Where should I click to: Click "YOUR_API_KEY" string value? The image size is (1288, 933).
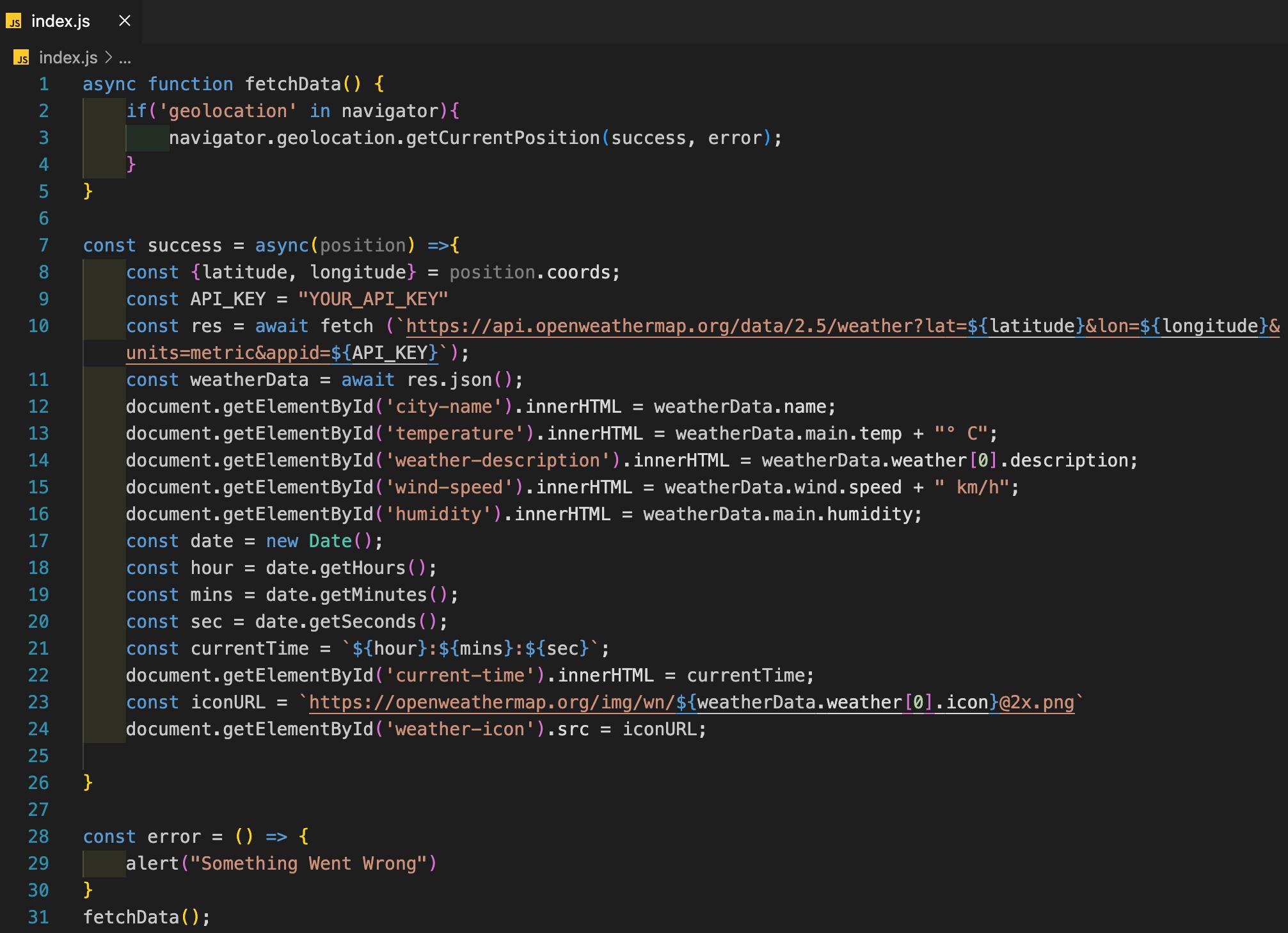(x=373, y=299)
